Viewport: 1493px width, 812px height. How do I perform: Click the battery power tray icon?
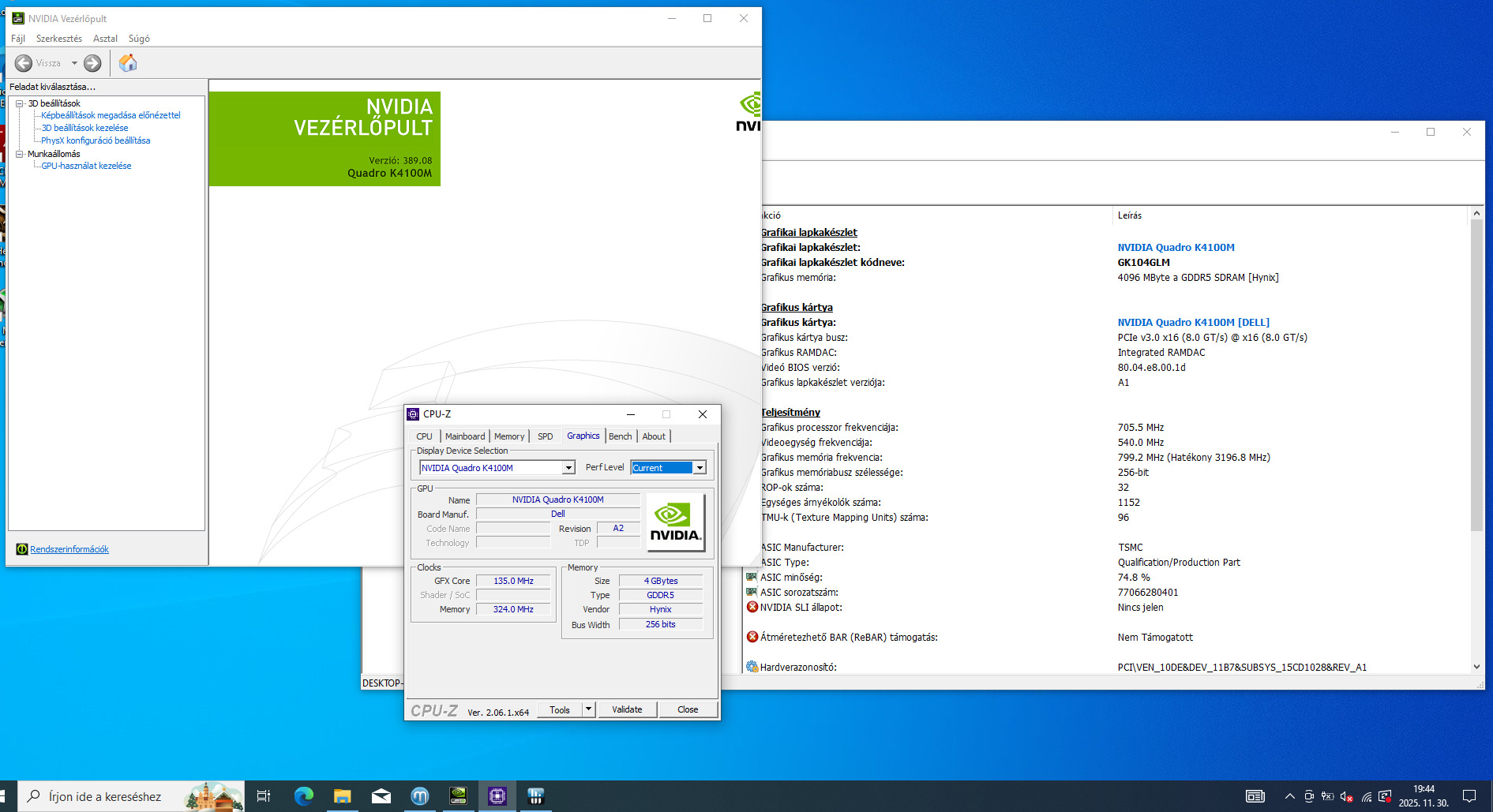pos(1328,796)
